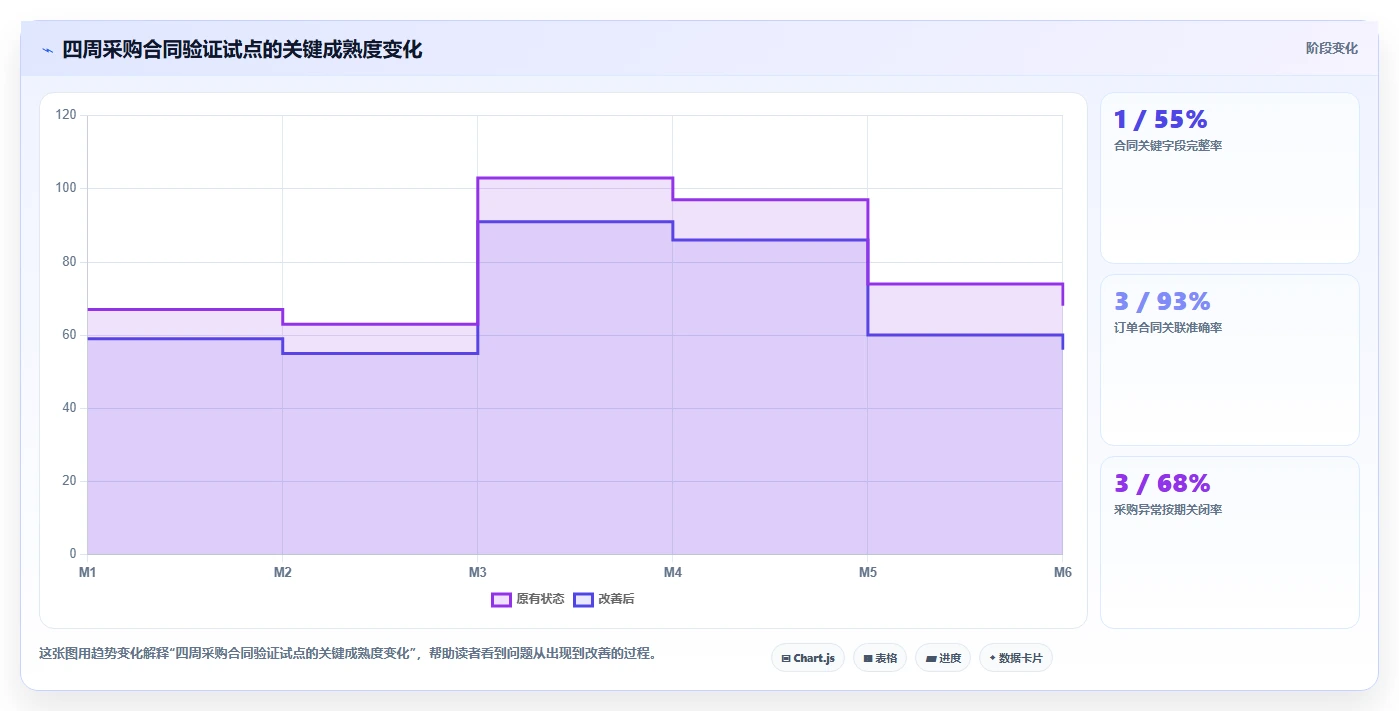This screenshot has width=1399, height=711.
Task: Click the 数据卡片 tag chip
Action: tap(1016, 658)
